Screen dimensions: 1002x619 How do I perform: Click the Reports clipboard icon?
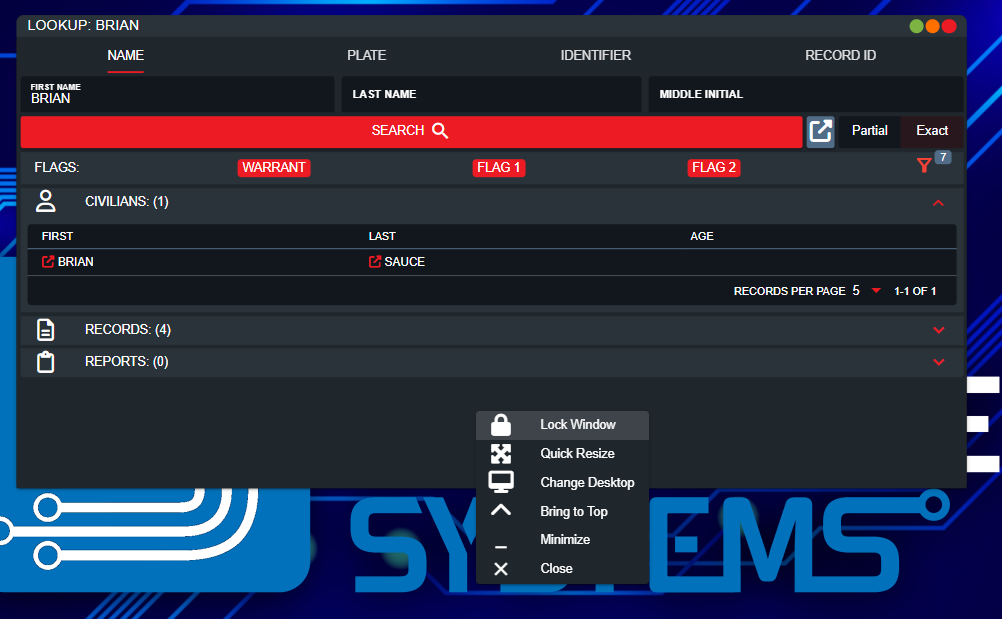(46, 362)
